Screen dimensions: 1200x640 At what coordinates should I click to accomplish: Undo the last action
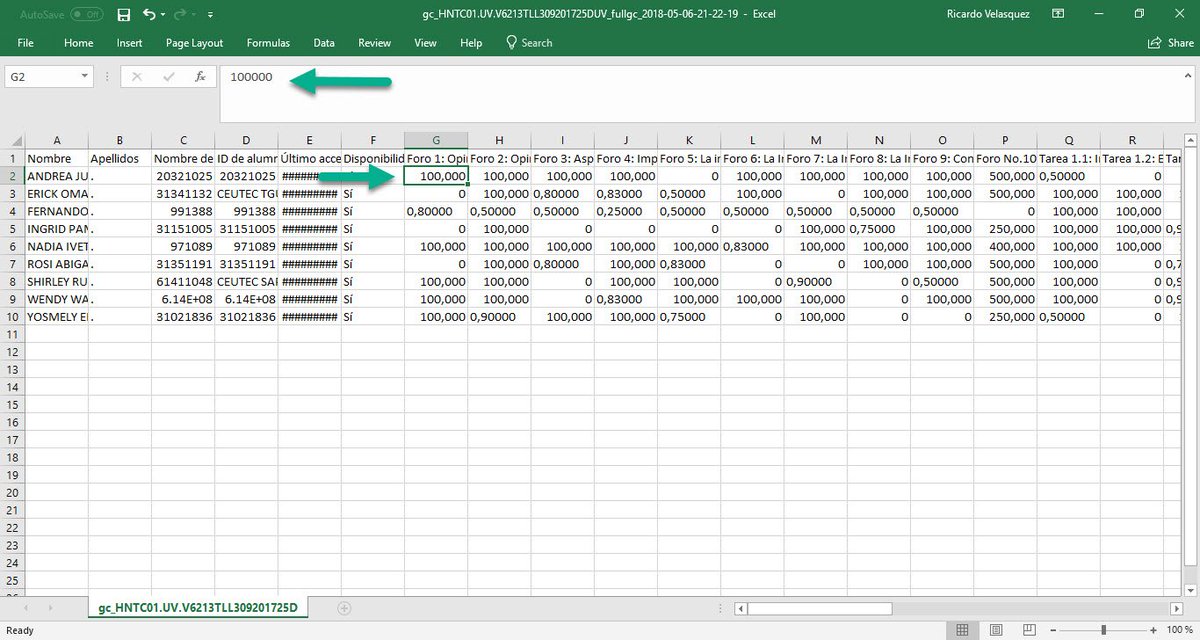pos(149,15)
